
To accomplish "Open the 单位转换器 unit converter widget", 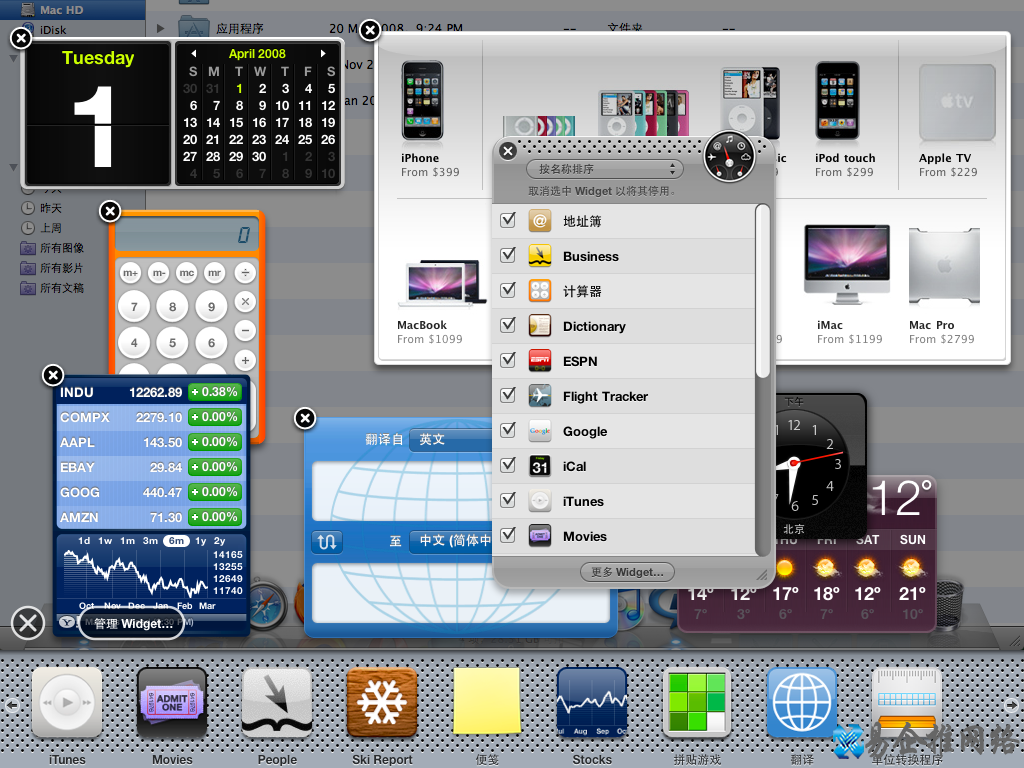I will coord(906,703).
